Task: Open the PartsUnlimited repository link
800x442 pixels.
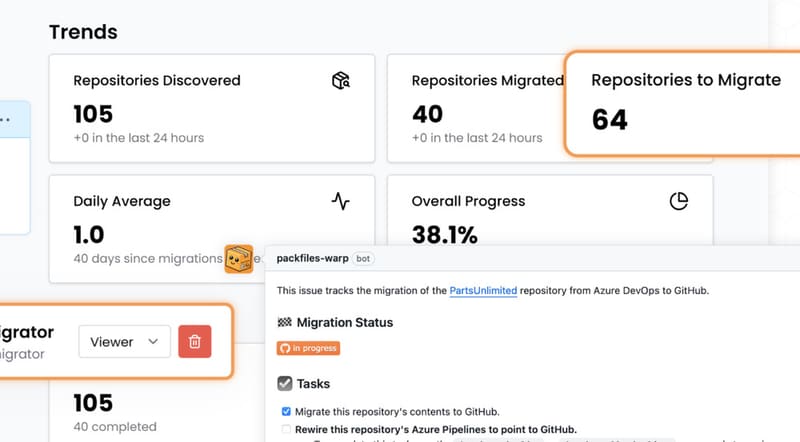Action: point(483,291)
